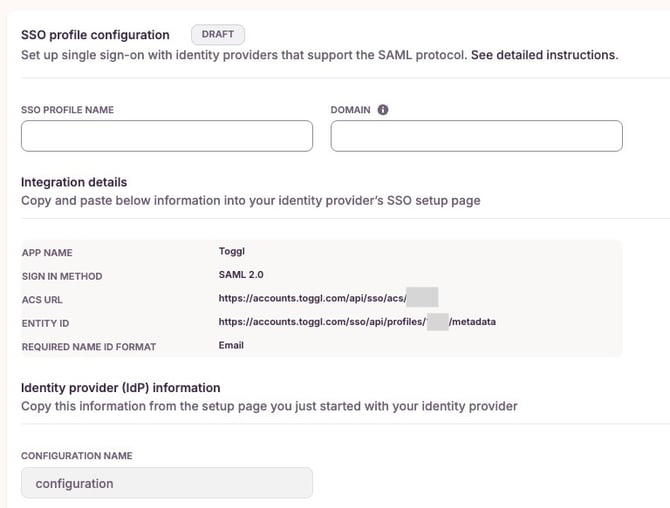
Task: Click the 'Email' name ID format value
Action: (x=231, y=346)
